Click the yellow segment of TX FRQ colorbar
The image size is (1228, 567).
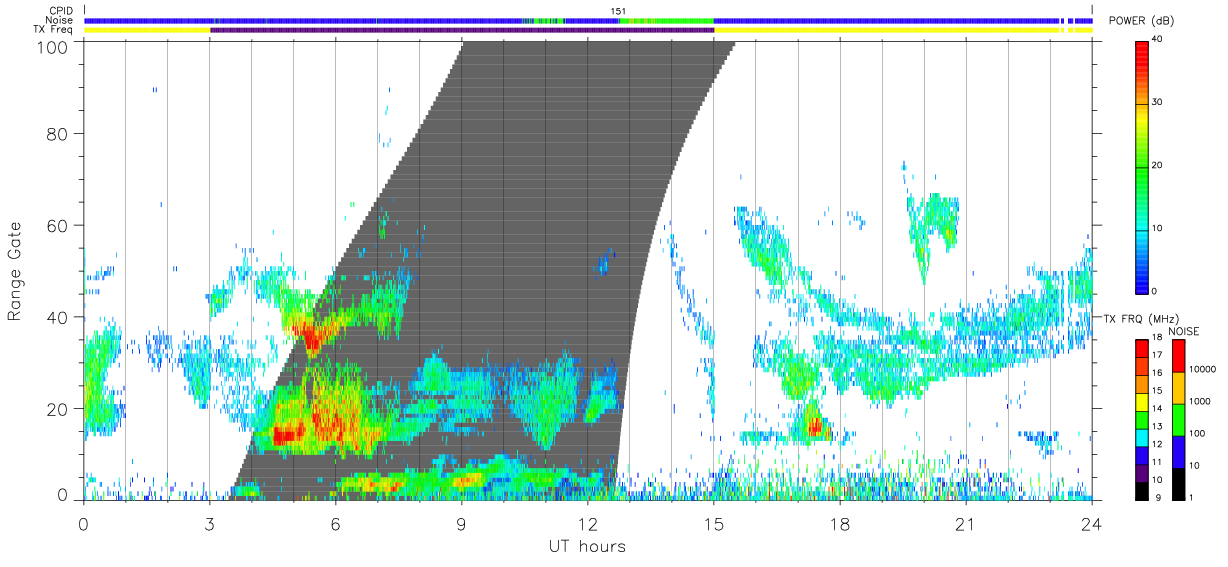pyautogui.click(x=1142, y=401)
